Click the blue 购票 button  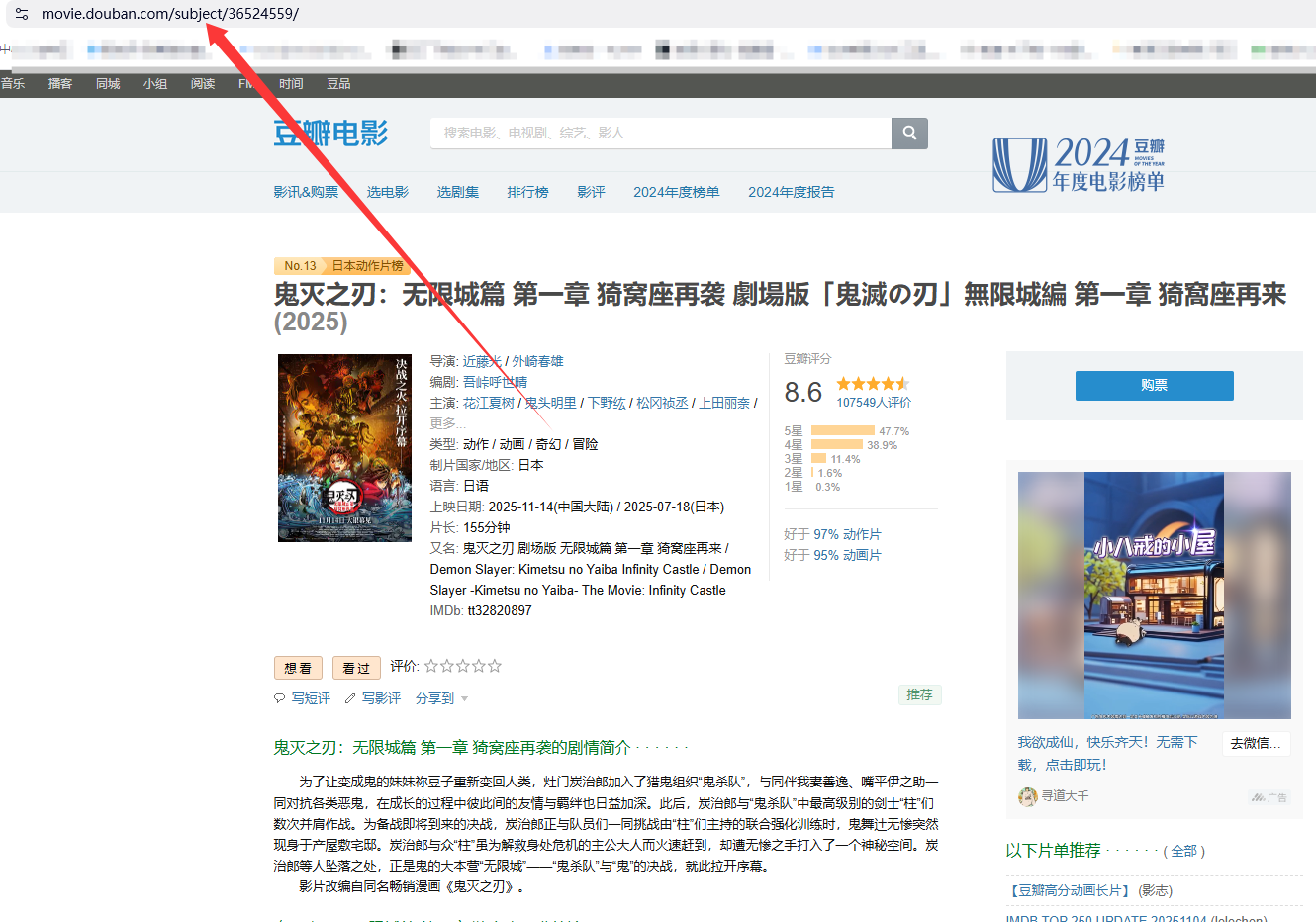click(x=1154, y=385)
